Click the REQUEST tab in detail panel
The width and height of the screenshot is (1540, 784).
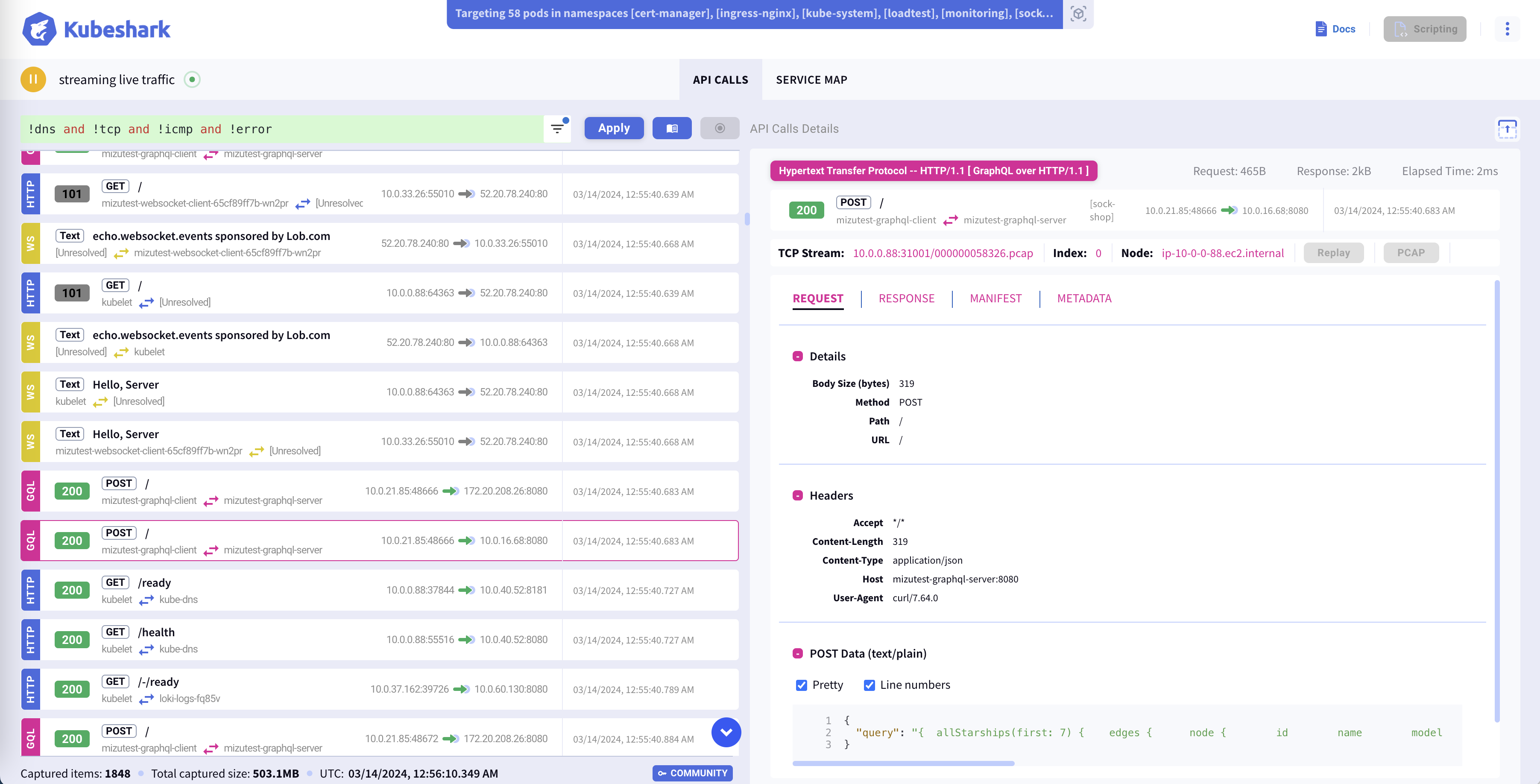pyautogui.click(x=817, y=297)
